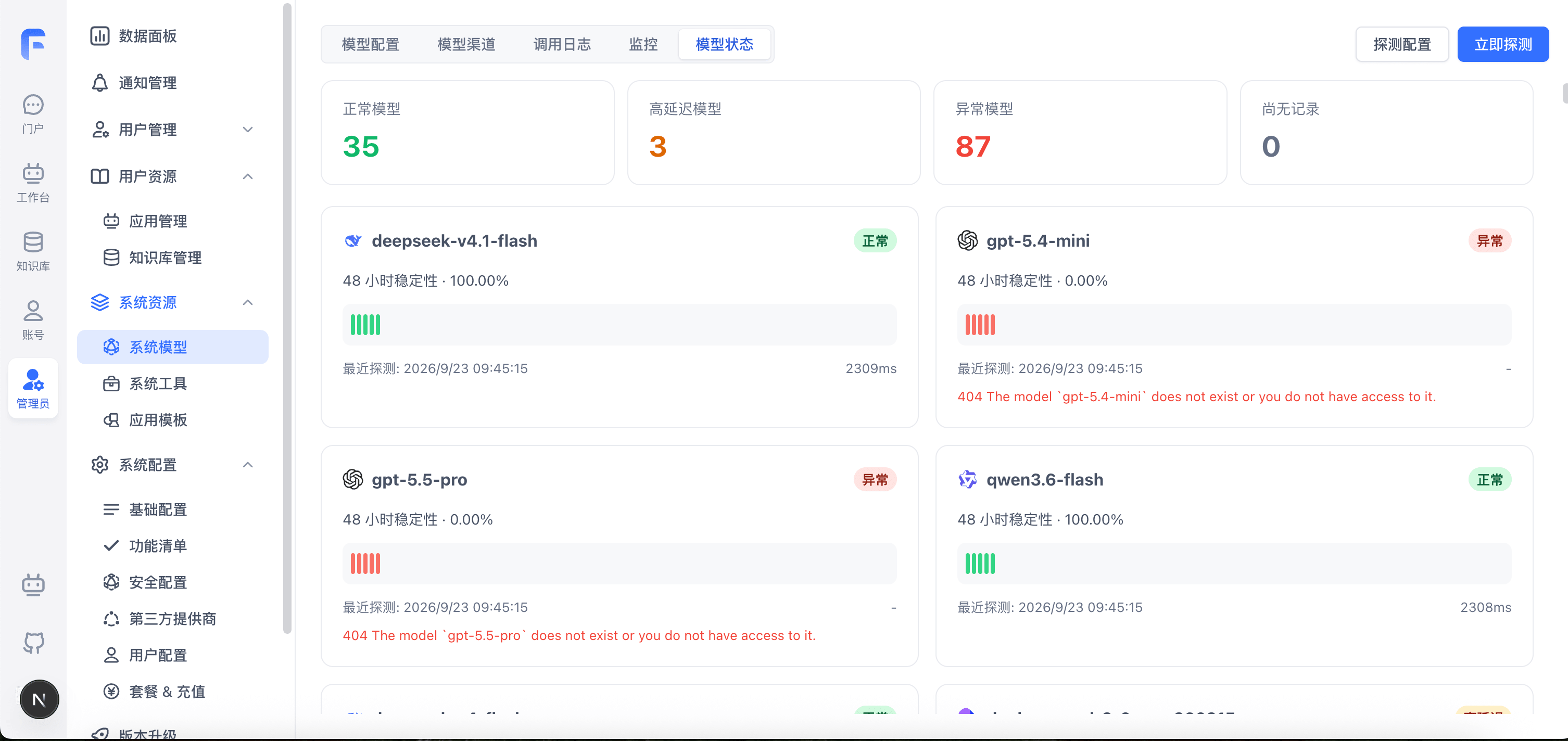Click the qwen3.6-flash logo icon
Image resolution: width=1568 pixels, height=741 pixels.
point(967,479)
